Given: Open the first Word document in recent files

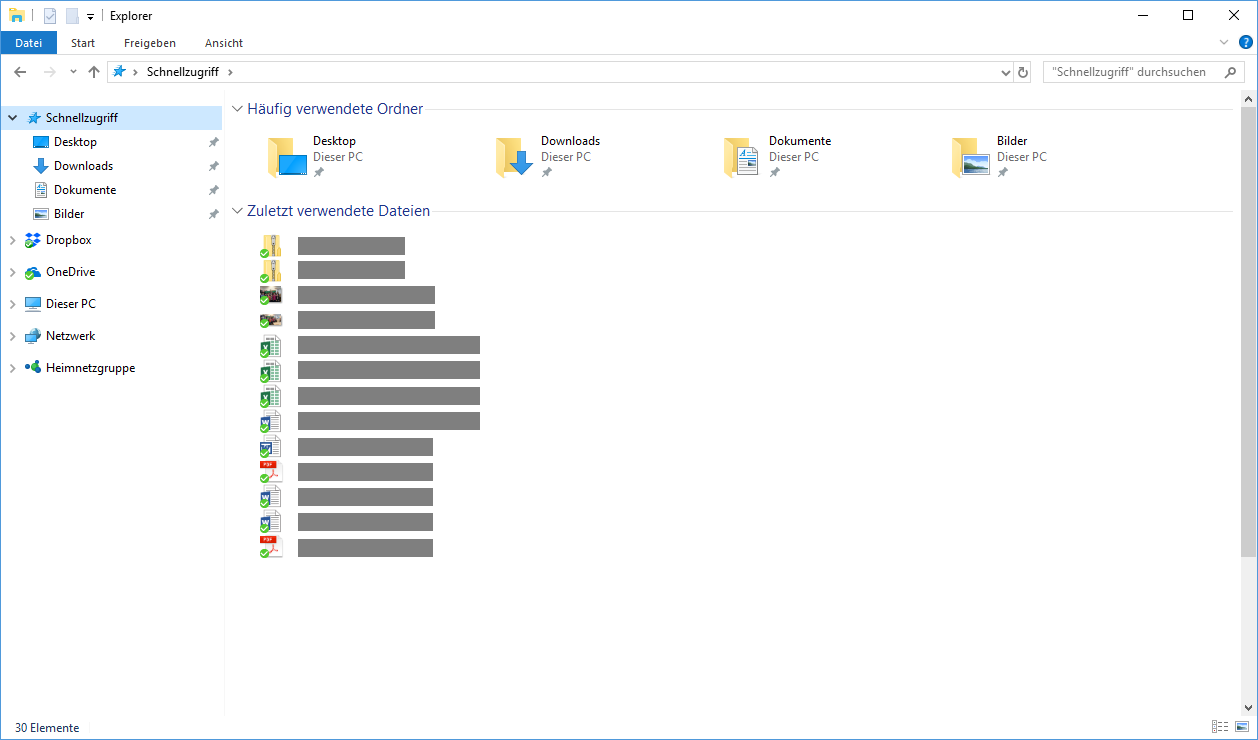Looking at the screenshot, I should tap(388, 421).
